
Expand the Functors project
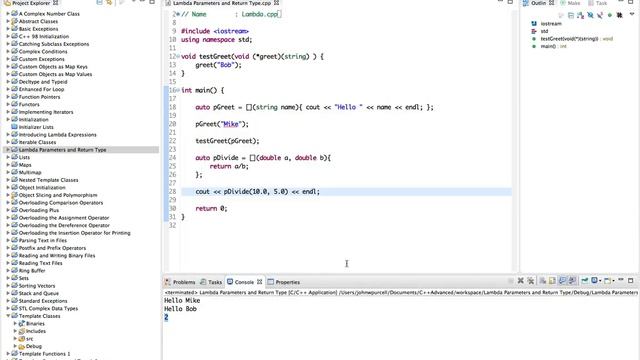tap(8, 104)
